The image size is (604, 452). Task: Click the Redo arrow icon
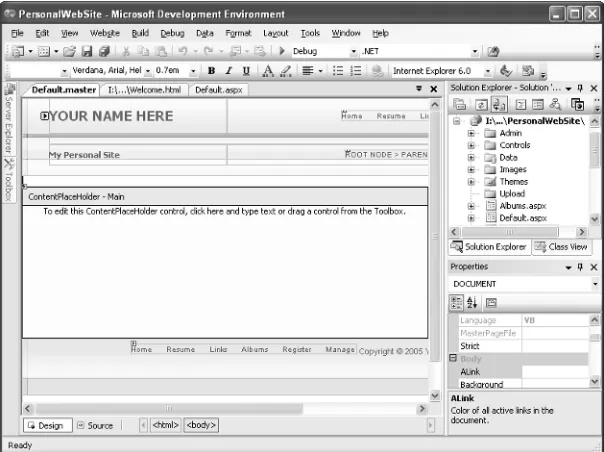[208, 51]
